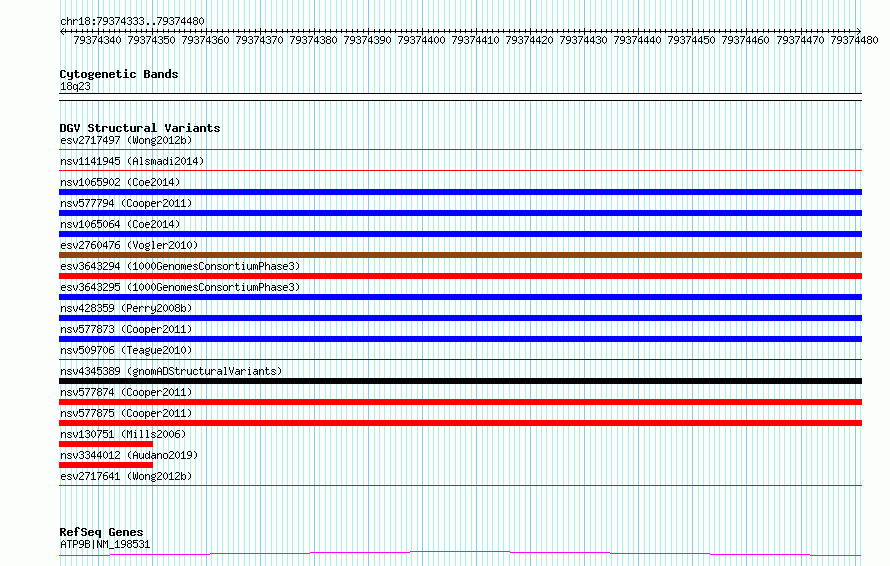
Task: Click the RefSeq Genes track heading
Action: coord(102,532)
